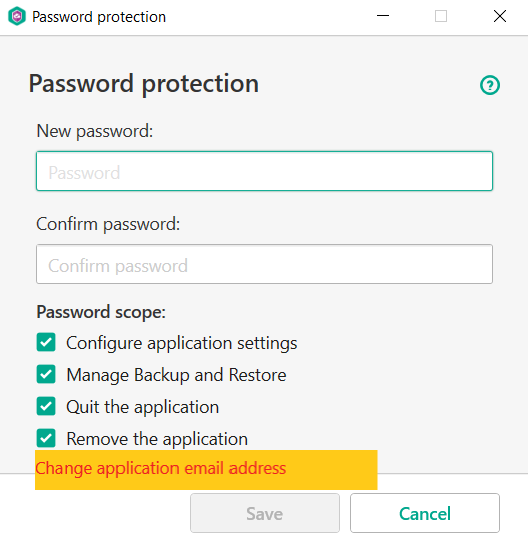The height and width of the screenshot is (547, 528).
Task: Click the greyed-out maximize window icon
Action: point(441,16)
